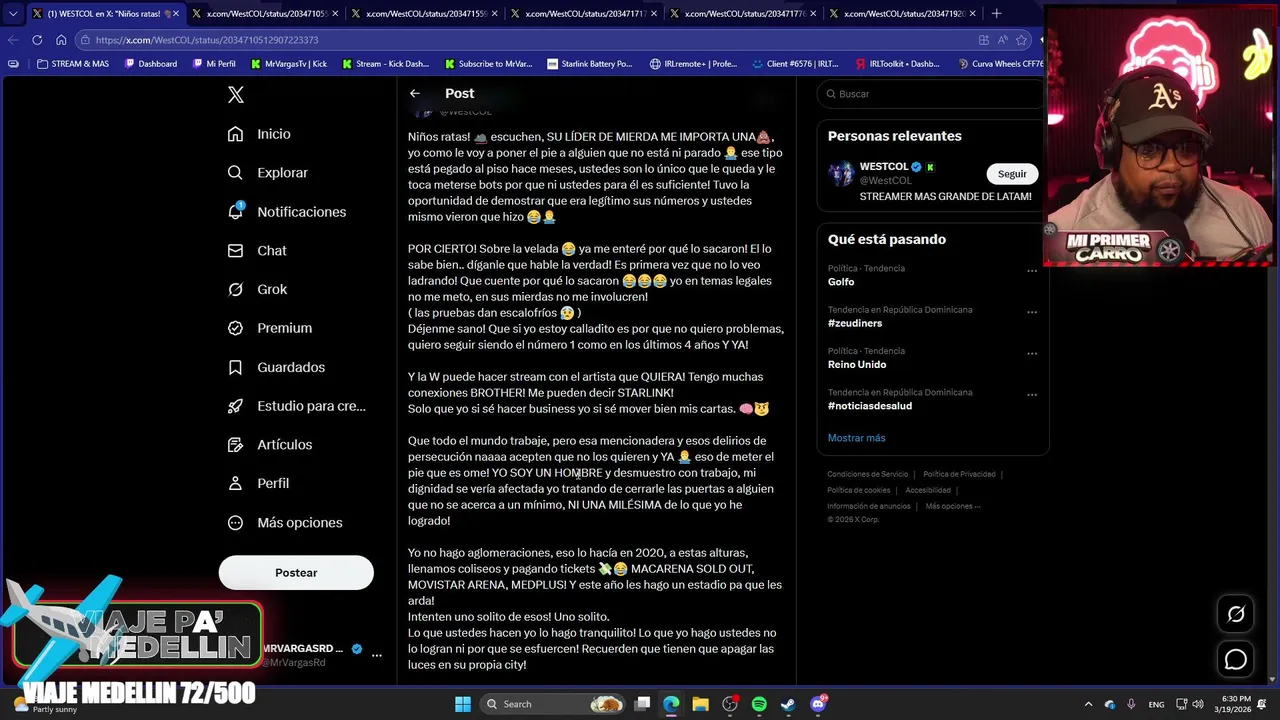This screenshot has height=720, width=1280.
Task: Open WESTCOL avatar in Personas relevantes
Action: click(x=840, y=173)
